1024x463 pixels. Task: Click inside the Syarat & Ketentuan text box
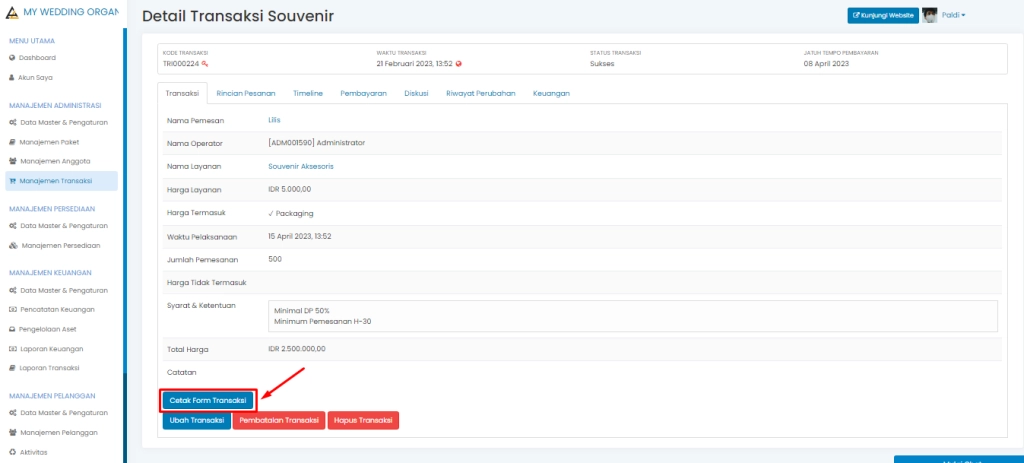[632, 316]
